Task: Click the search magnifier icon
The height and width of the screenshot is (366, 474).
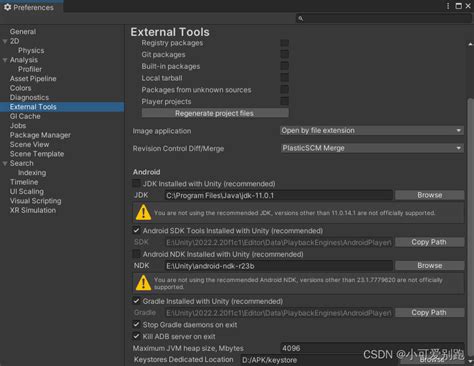Action: click(300, 18)
